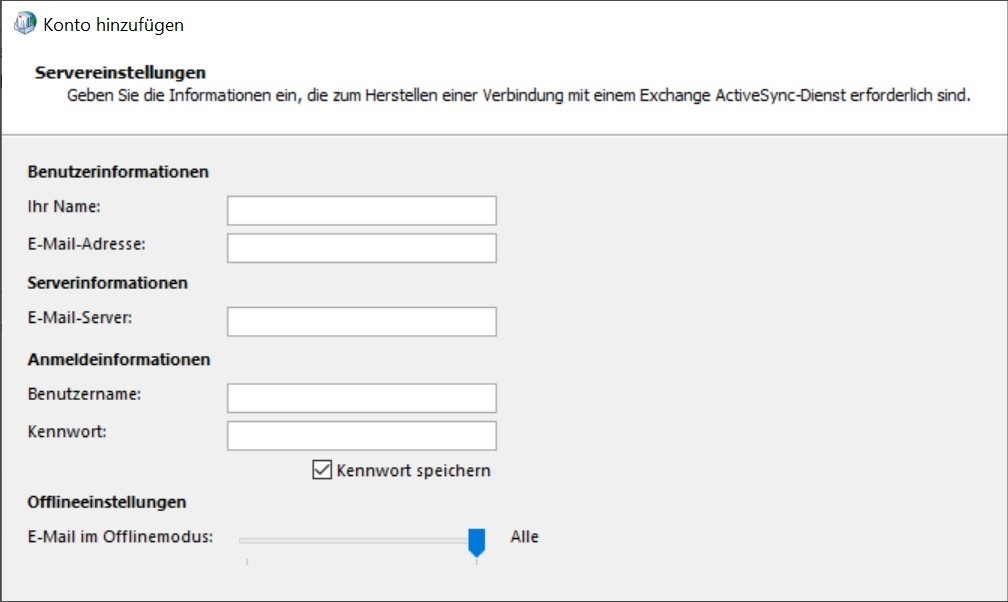Click the Benutzerinformationen section header
The width and height of the screenshot is (1008, 602).
point(118,172)
